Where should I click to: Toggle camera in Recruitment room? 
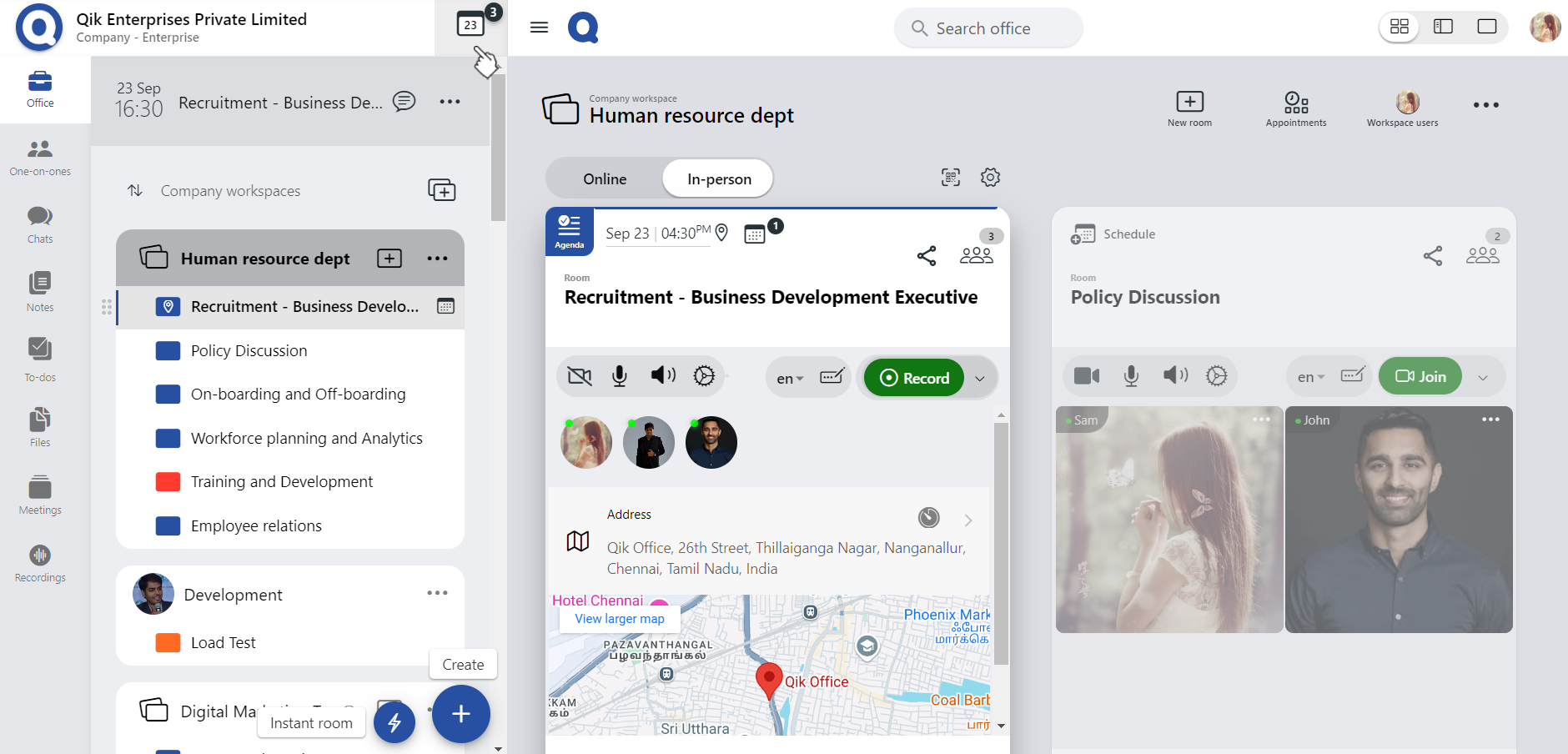pos(580,376)
